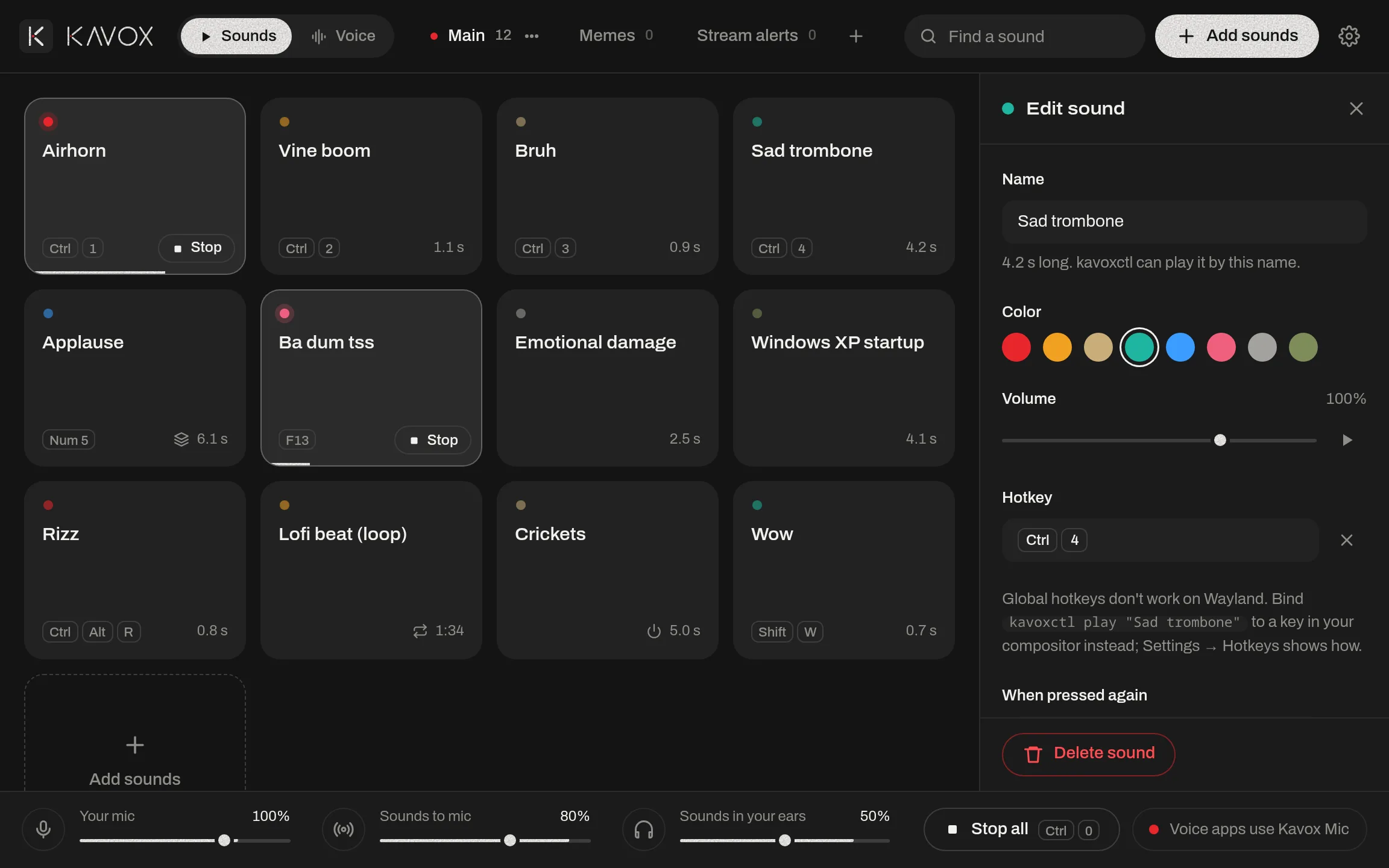Click the top Add sounds button

click(1236, 36)
